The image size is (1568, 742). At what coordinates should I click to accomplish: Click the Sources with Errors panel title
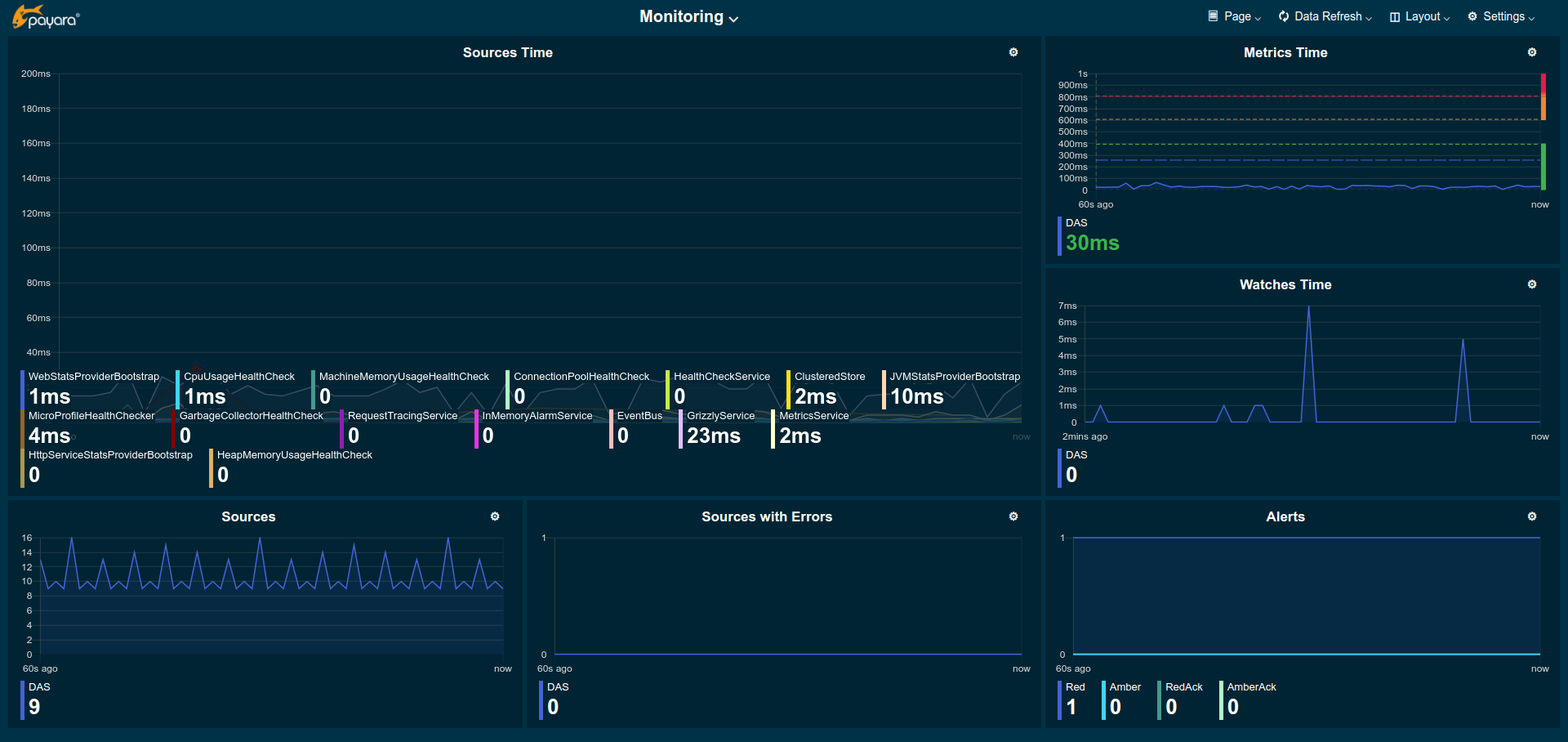point(766,516)
